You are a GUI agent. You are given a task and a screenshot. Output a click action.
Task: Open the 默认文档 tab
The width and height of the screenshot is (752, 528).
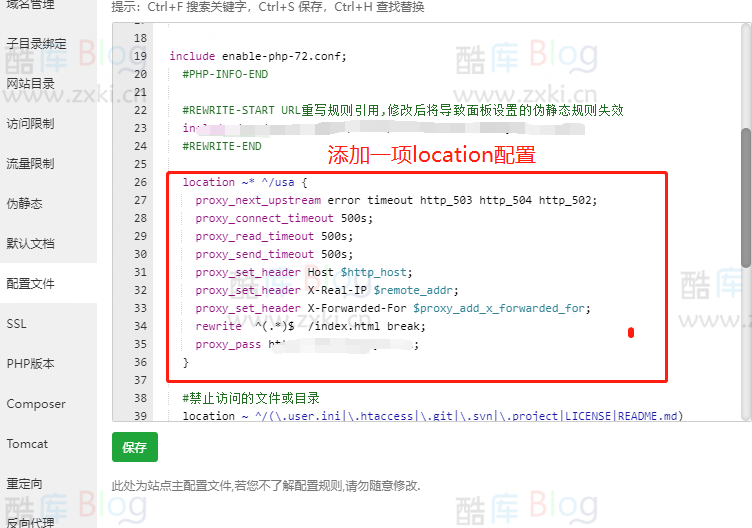coord(30,243)
